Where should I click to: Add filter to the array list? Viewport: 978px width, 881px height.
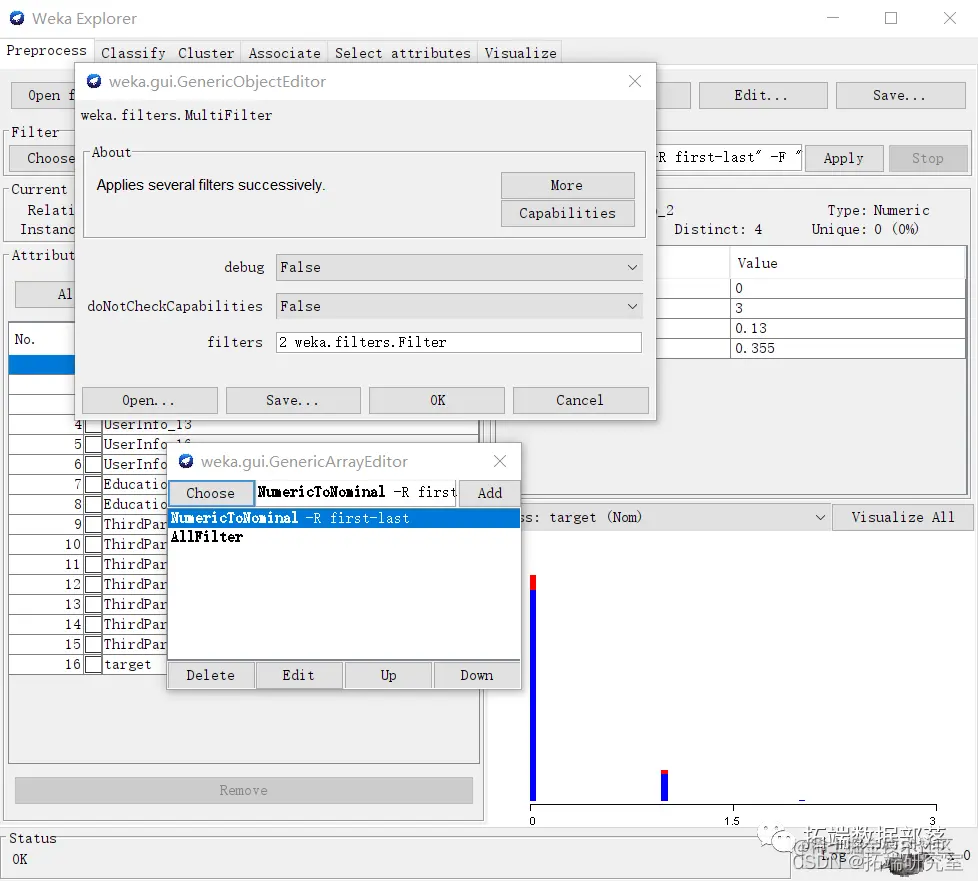[x=490, y=493]
